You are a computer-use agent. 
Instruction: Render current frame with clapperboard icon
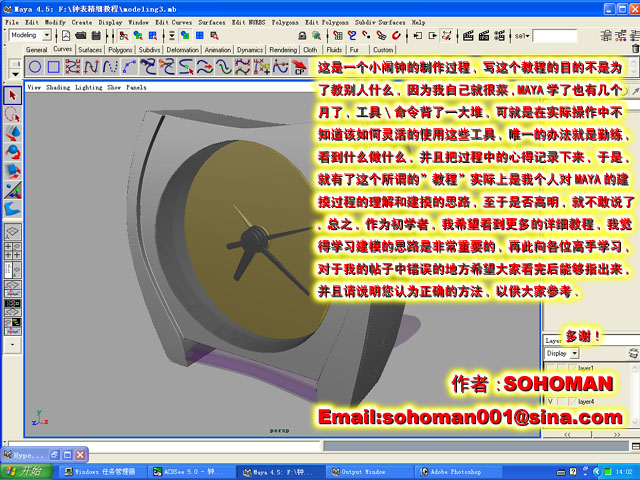pos(468,36)
